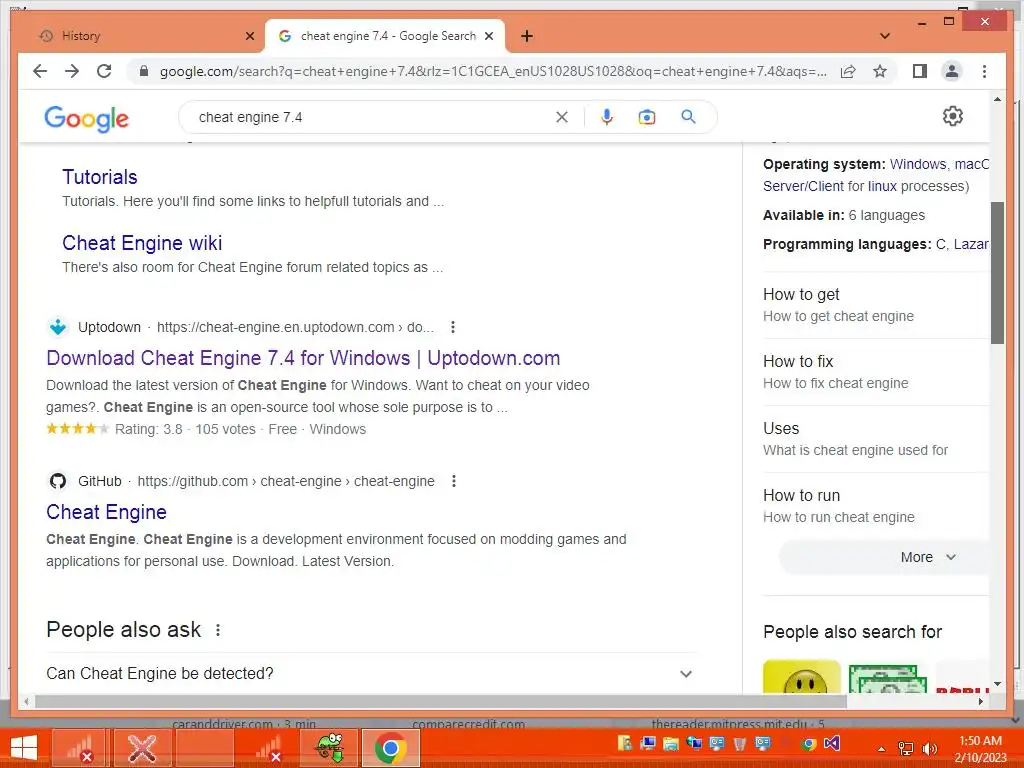1024x768 pixels.
Task: Switch to Chrome in taskbar
Action: [x=391, y=748]
